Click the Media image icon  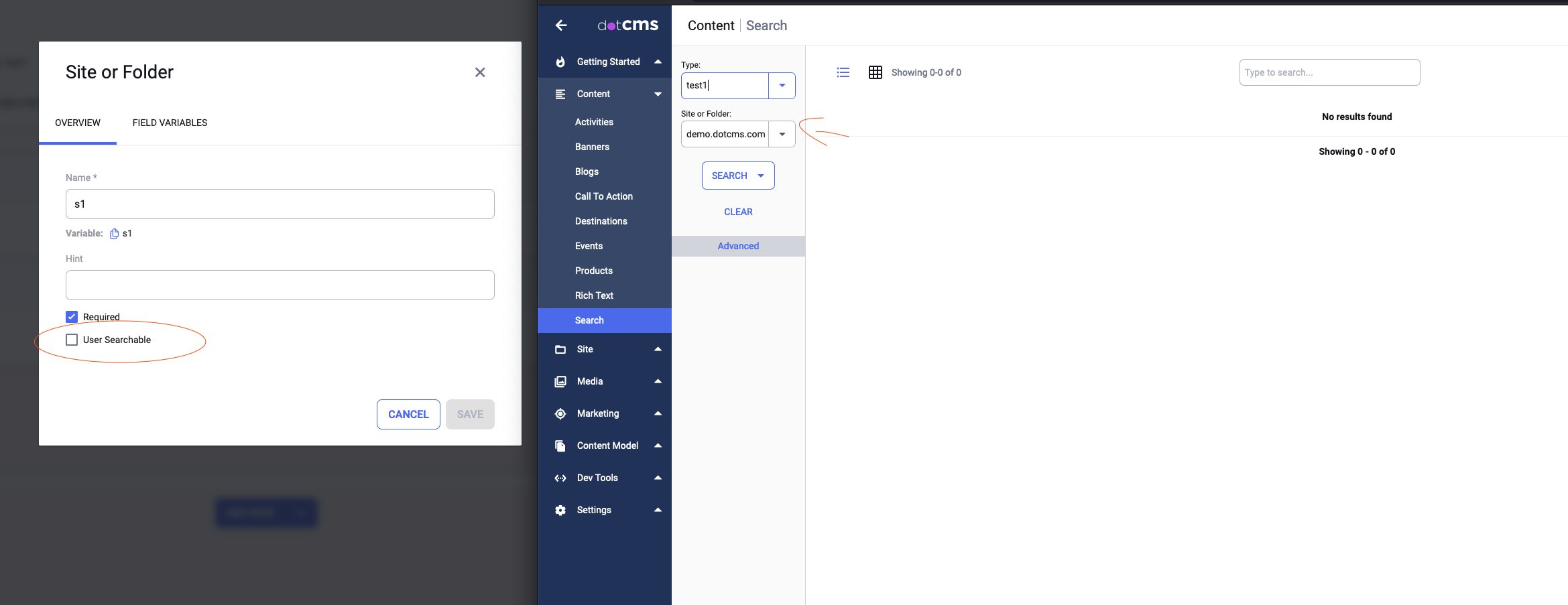[560, 381]
